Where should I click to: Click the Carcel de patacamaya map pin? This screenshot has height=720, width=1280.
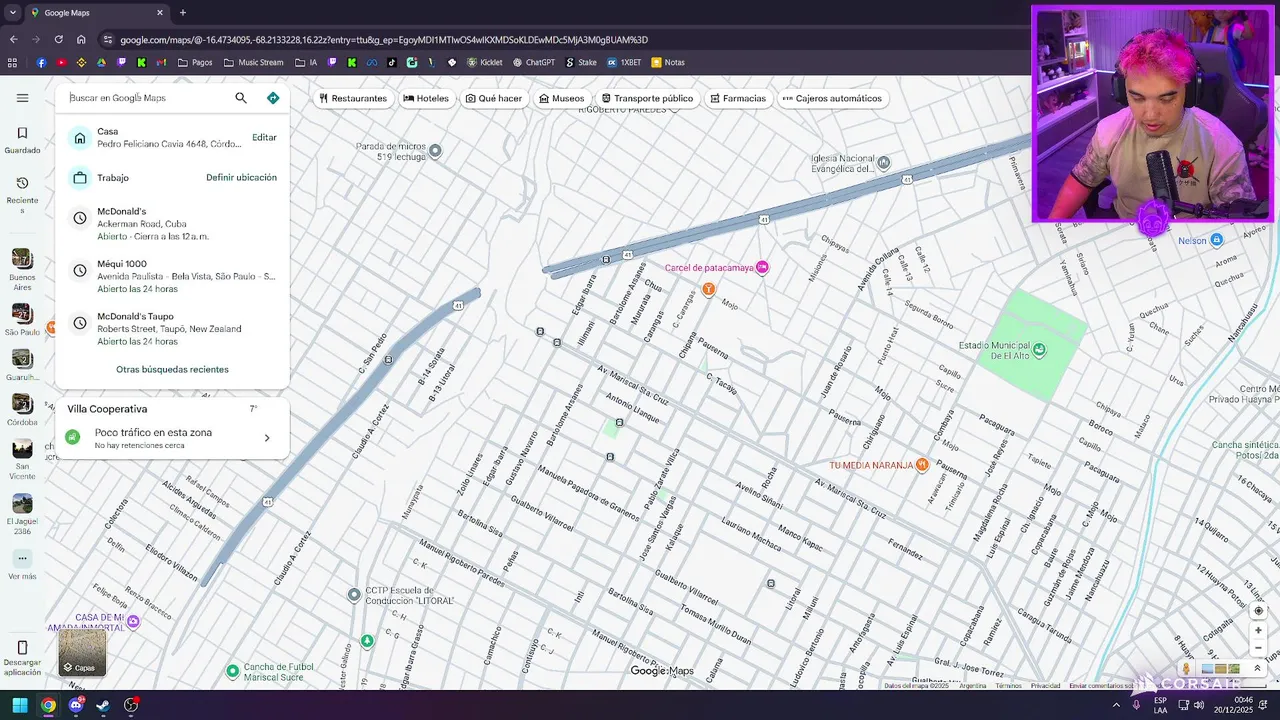[x=762, y=267]
